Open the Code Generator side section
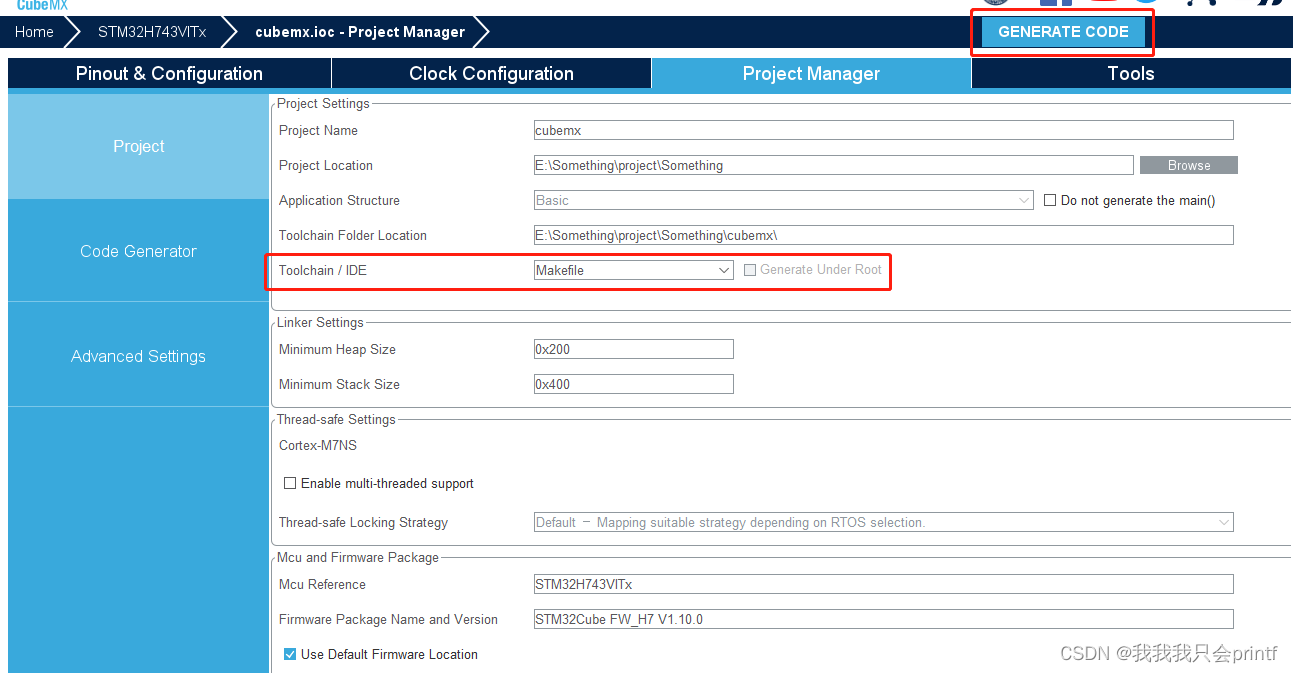The image size is (1293, 673). (138, 251)
